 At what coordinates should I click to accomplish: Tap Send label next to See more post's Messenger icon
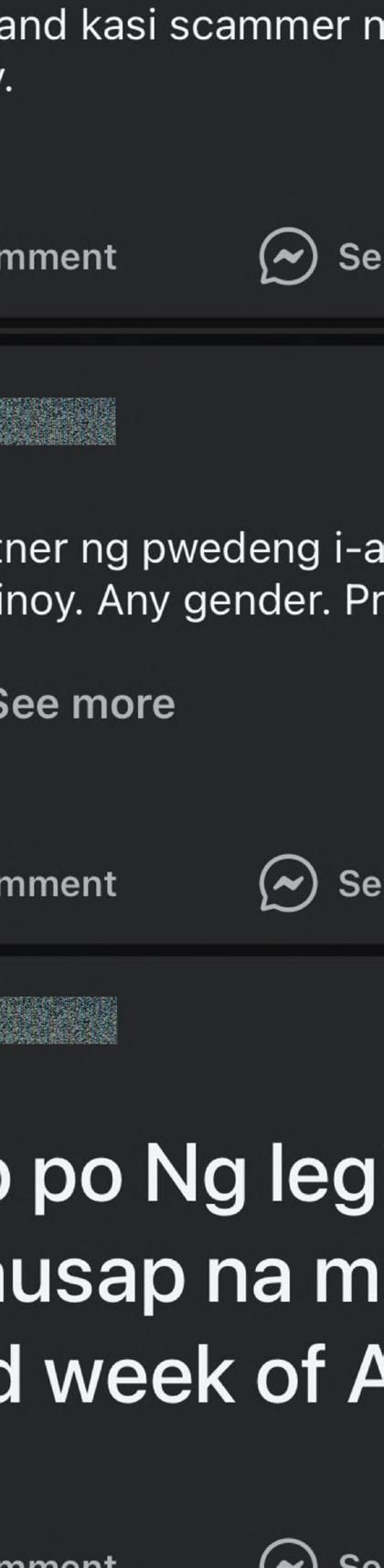(360, 884)
